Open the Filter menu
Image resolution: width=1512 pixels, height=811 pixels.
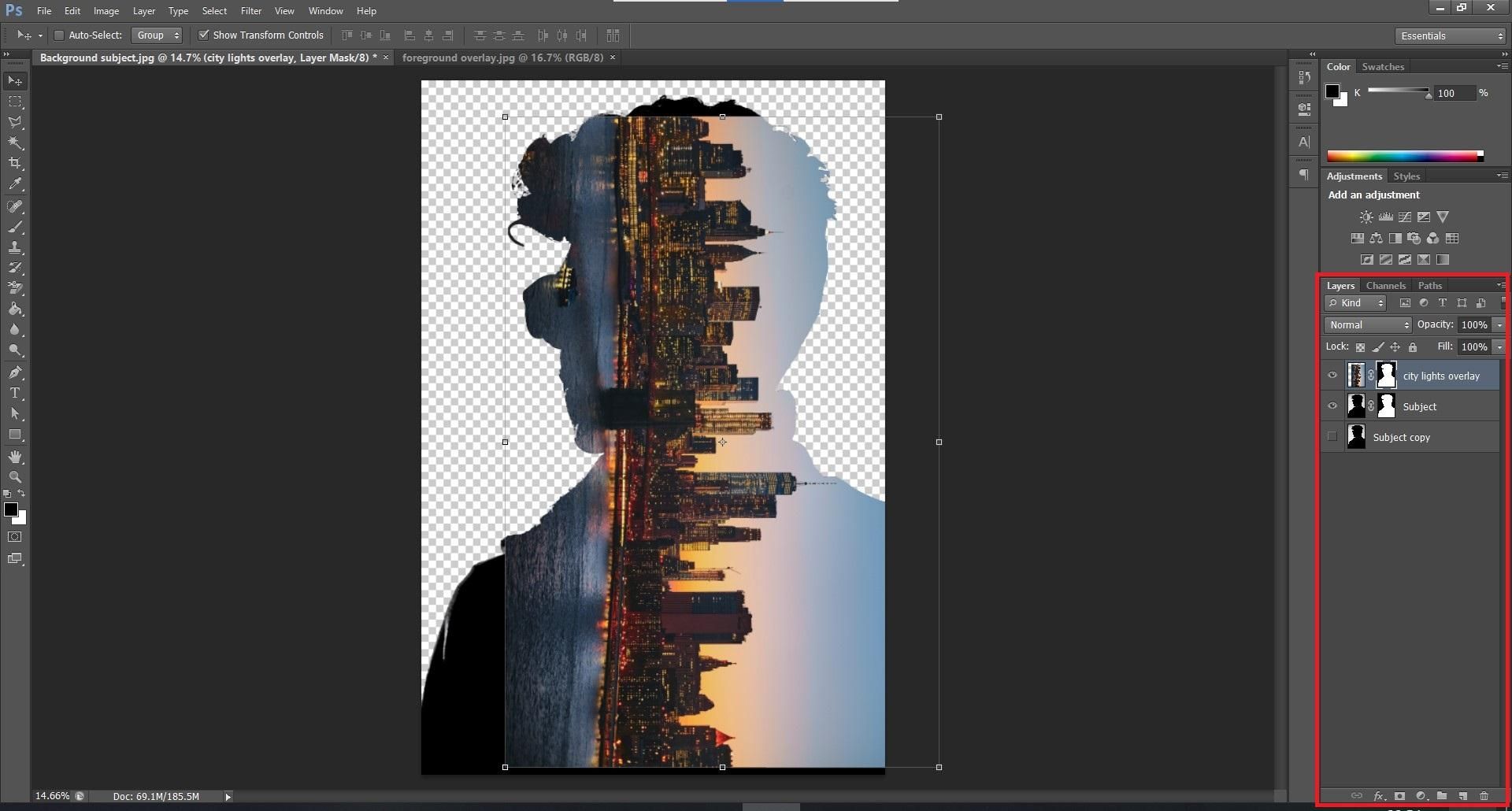(251, 10)
